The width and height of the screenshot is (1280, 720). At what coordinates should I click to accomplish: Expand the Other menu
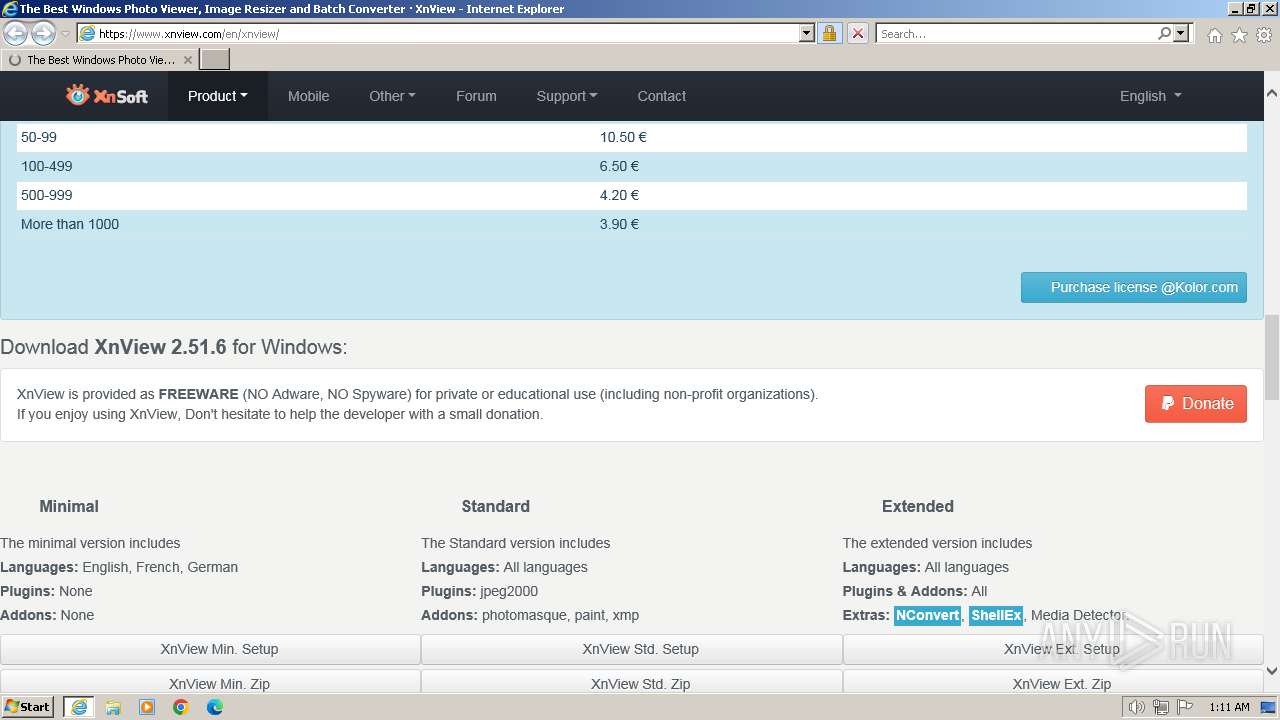[392, 96]
